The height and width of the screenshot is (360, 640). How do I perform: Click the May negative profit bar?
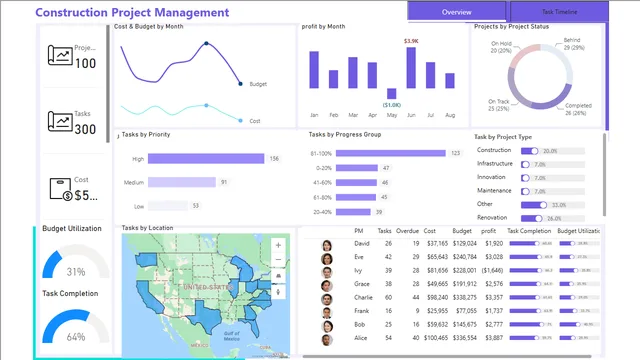391,93
